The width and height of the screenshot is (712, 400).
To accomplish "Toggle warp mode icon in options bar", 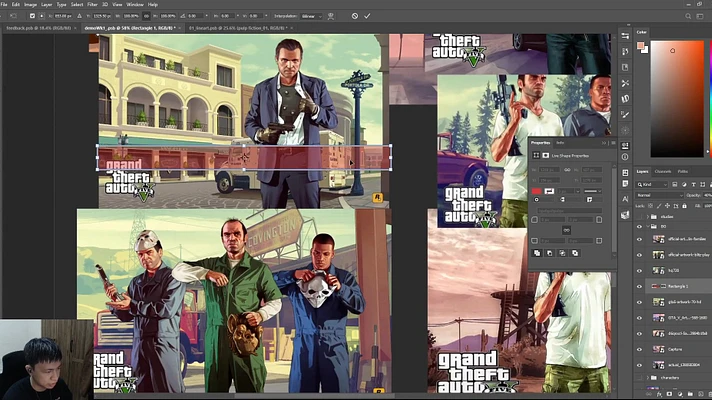I will tap(331, 16).
